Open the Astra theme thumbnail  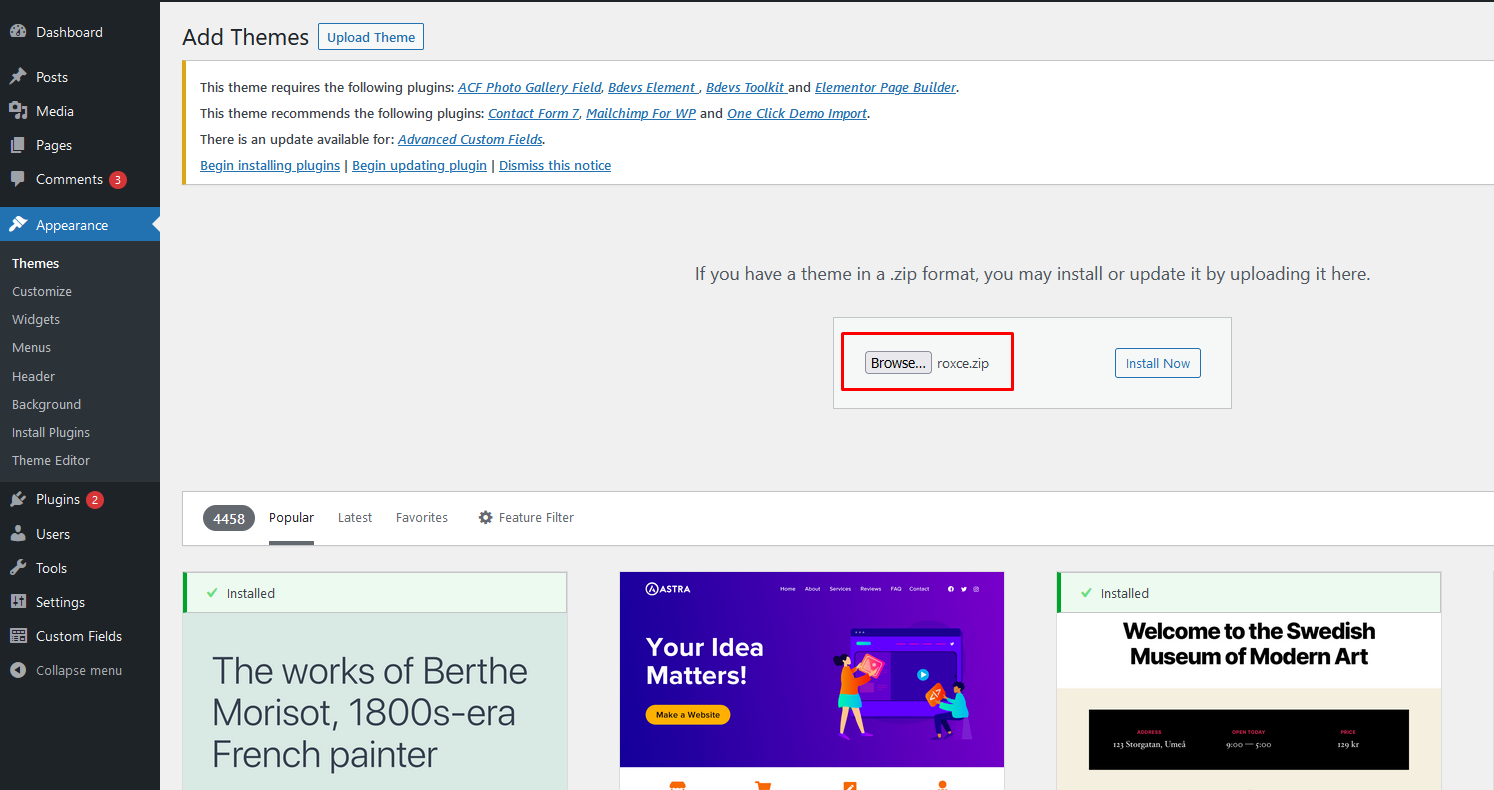(812, 680)
